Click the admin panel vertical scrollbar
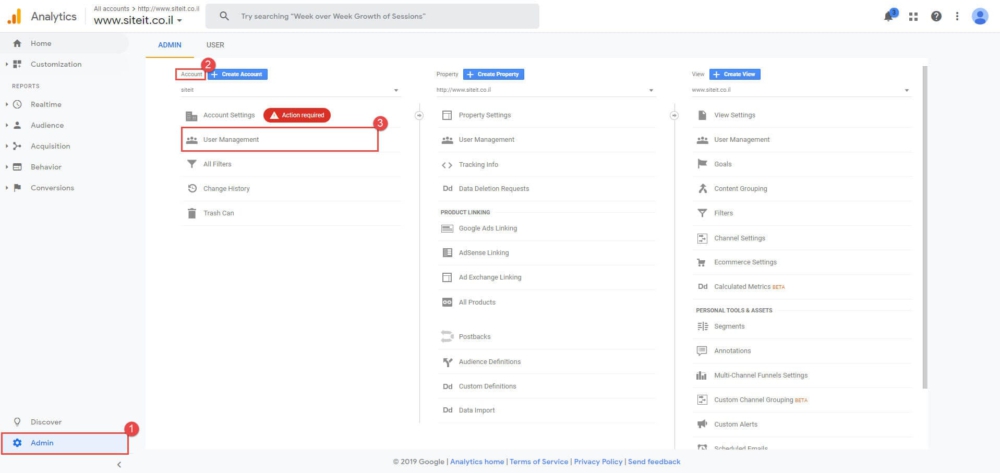 pos(925,226)
